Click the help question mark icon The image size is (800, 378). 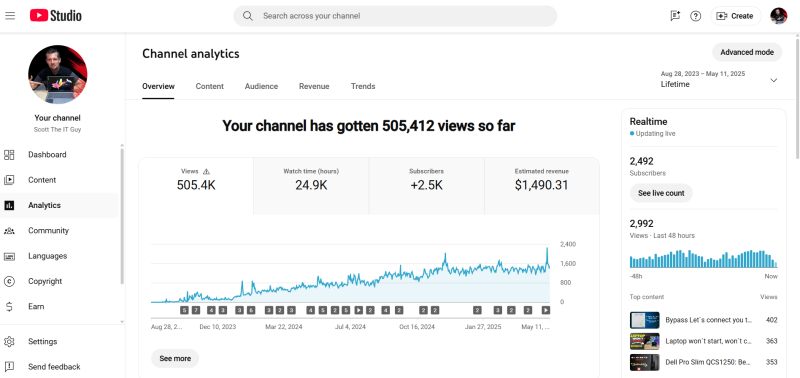pyautogui.click(x=695, y=16)
